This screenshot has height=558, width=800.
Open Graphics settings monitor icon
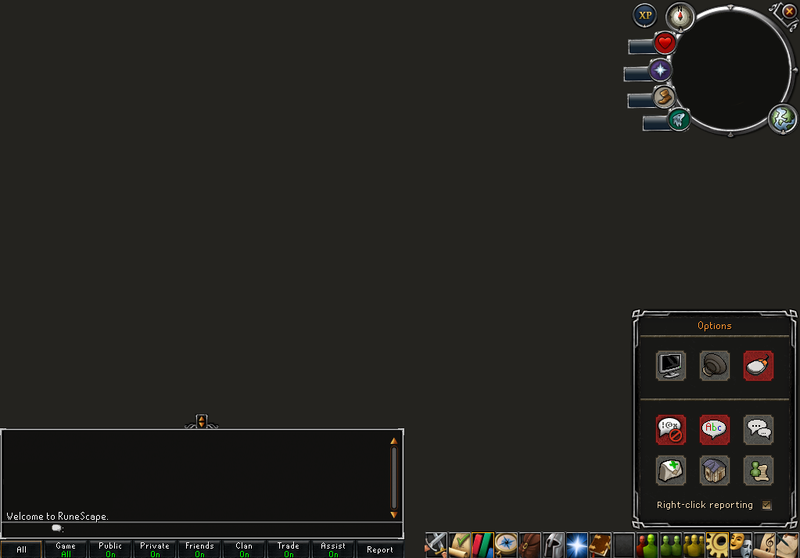pos(670,366)
